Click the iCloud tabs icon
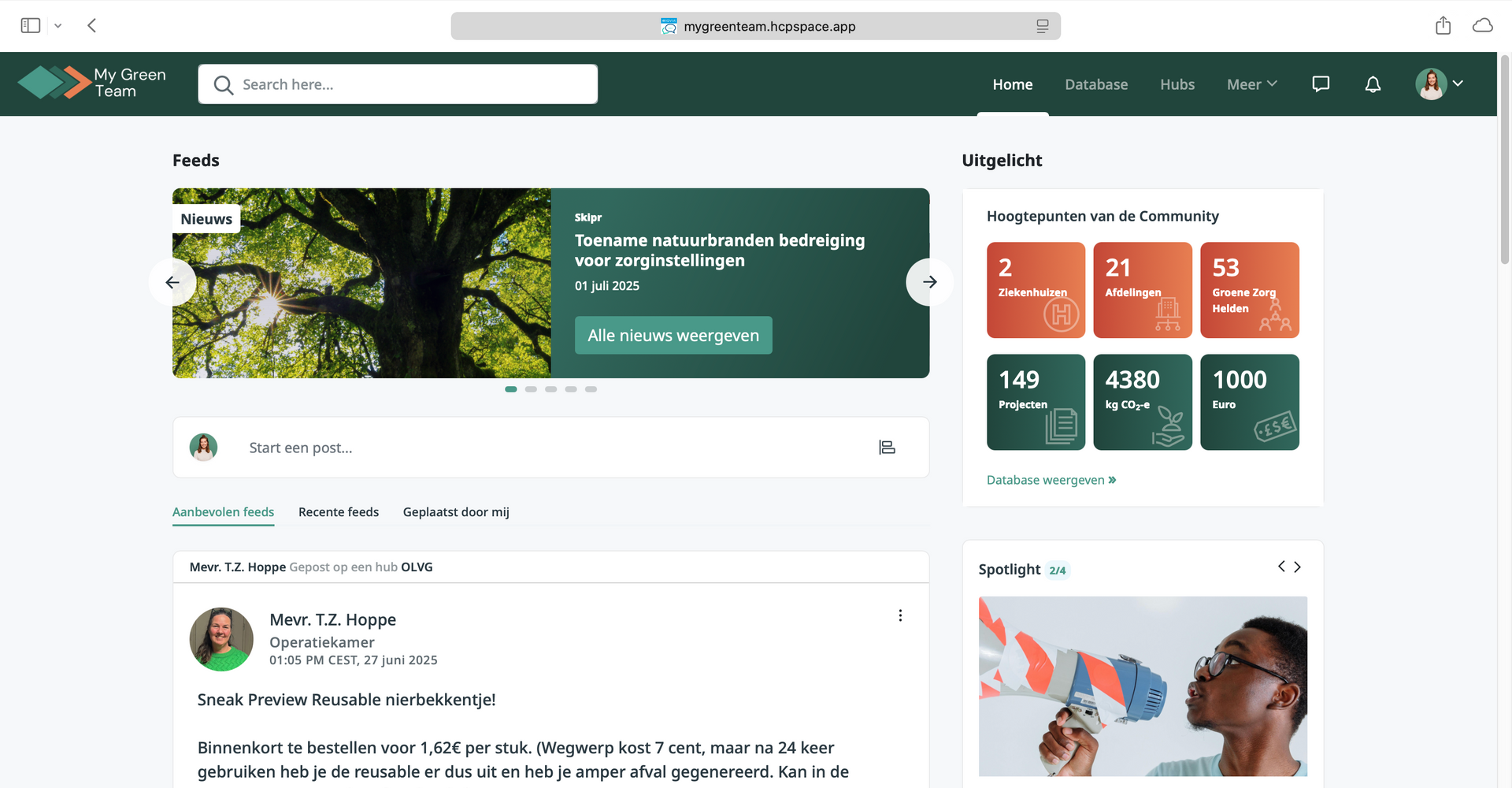 point(1483,26)
